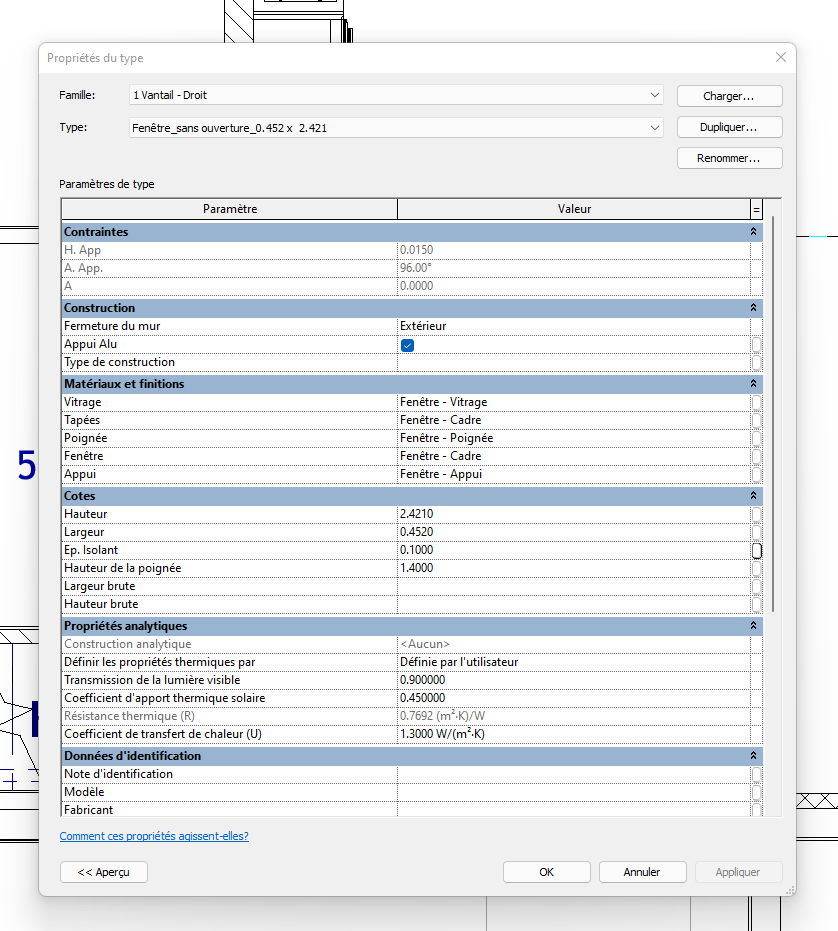
Task: Click associate parameter button for Vitrage row
Action: (757, 402)
